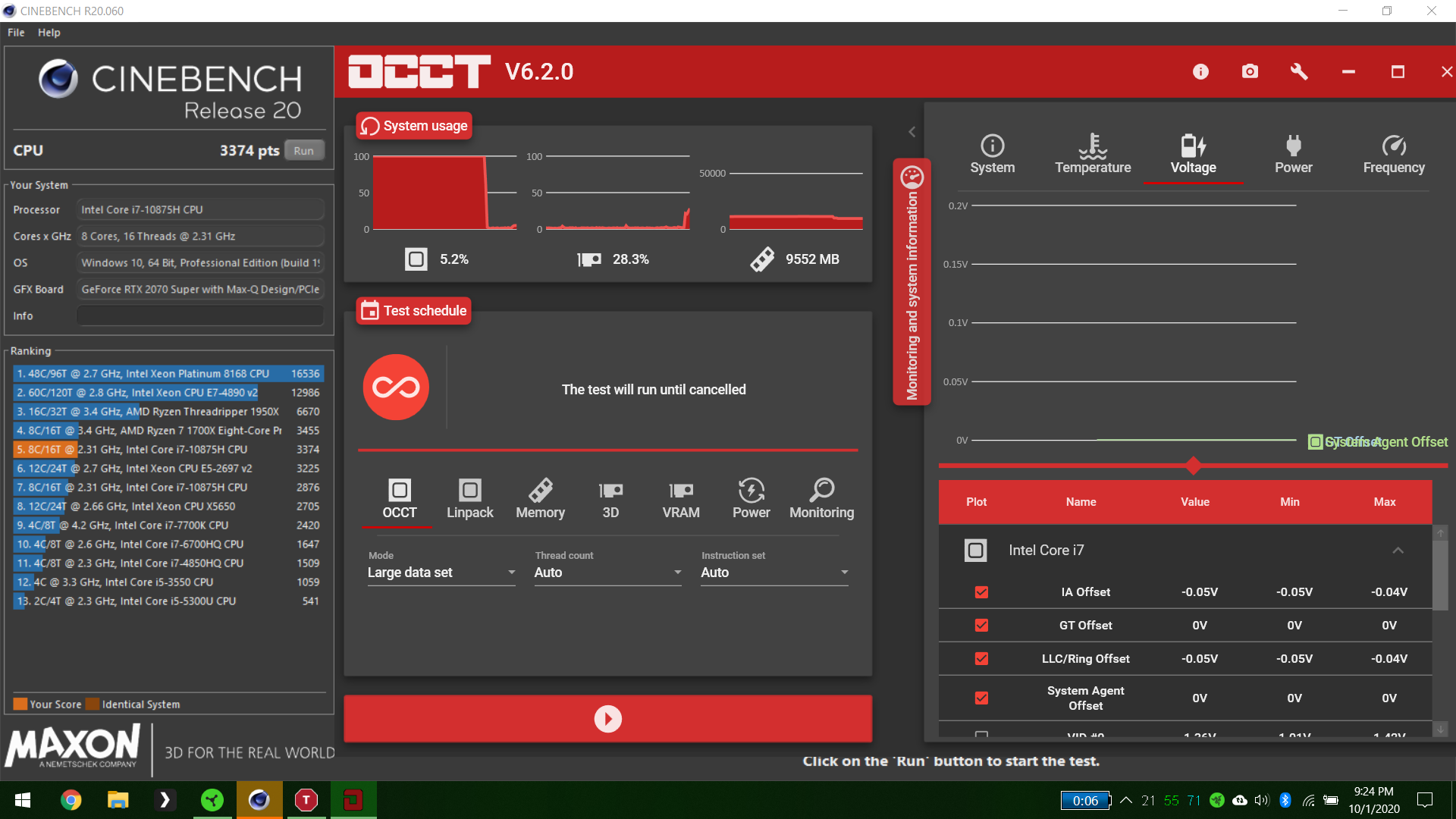This screenshot has height=819, width=1456.
Task: Start the OCCT test play button
Action: click(x=608, y=719)
